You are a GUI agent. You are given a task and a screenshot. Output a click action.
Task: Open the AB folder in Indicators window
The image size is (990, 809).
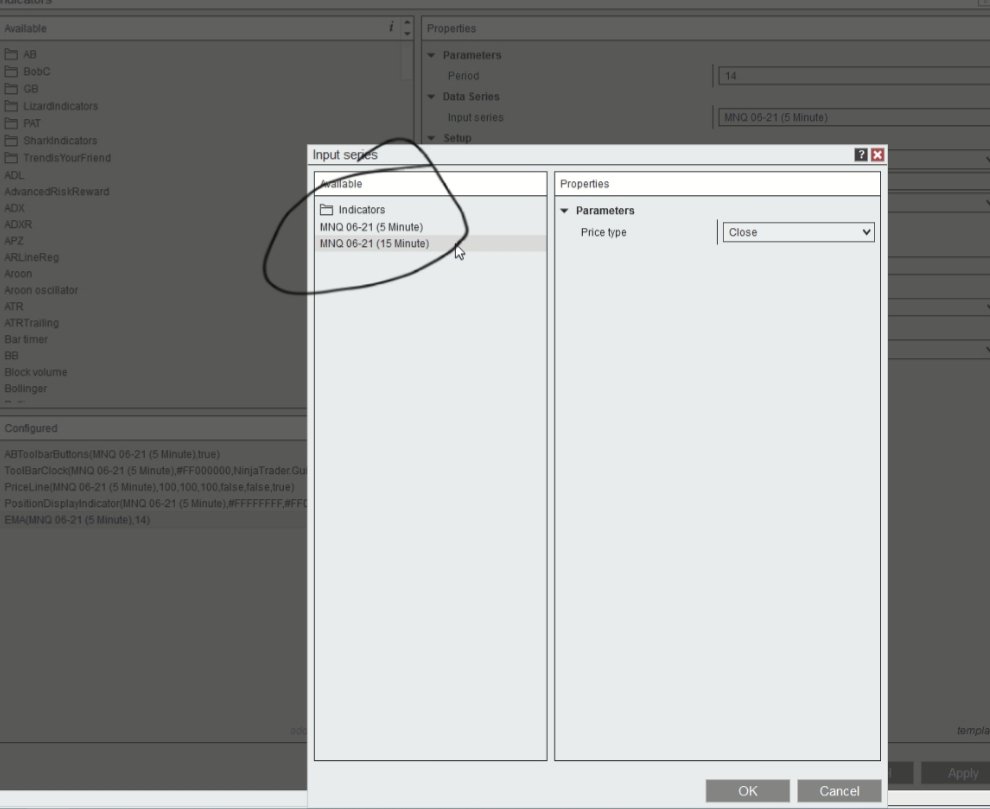30,54
